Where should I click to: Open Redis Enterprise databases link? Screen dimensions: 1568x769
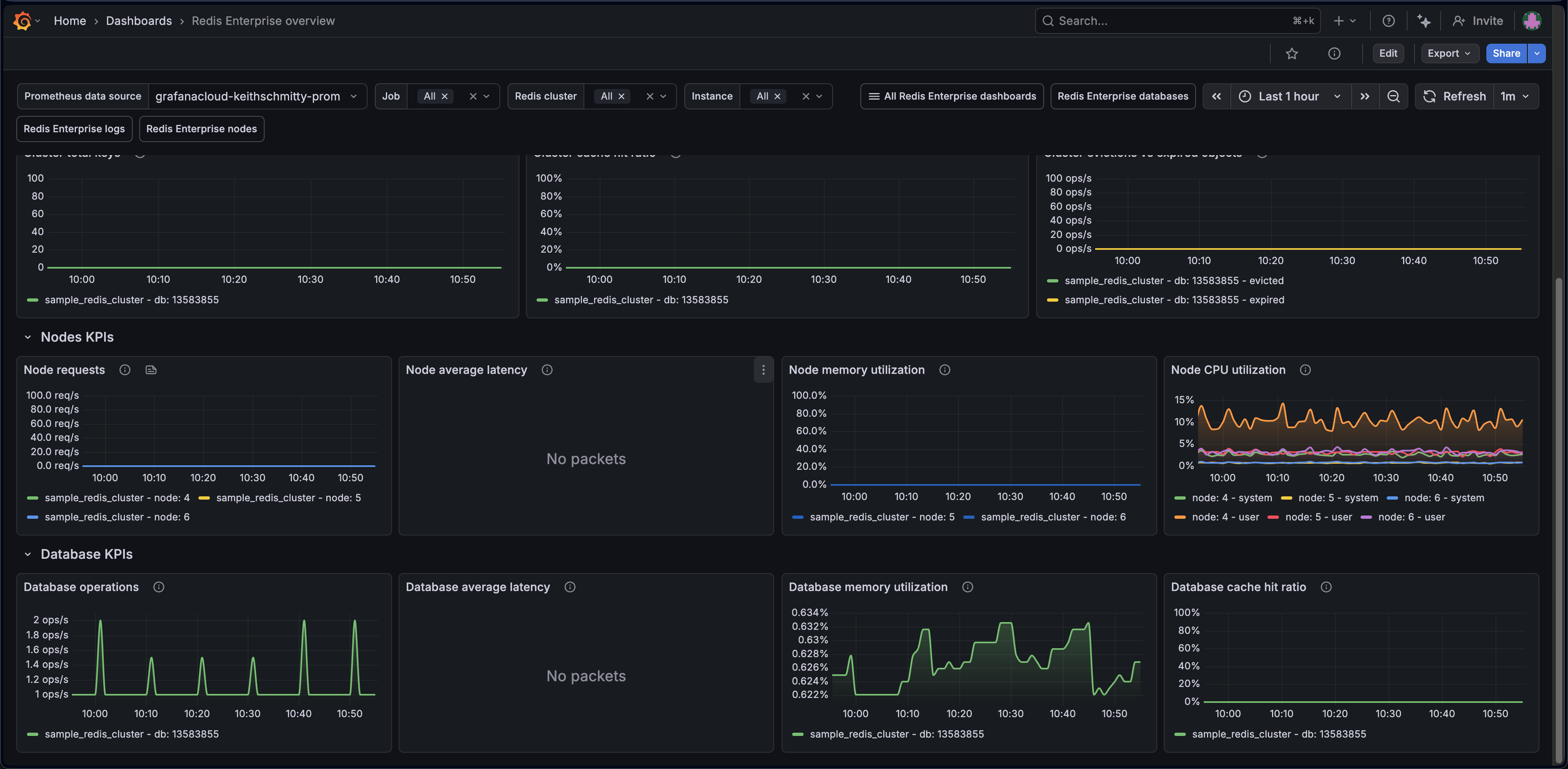click(1123, 96)
